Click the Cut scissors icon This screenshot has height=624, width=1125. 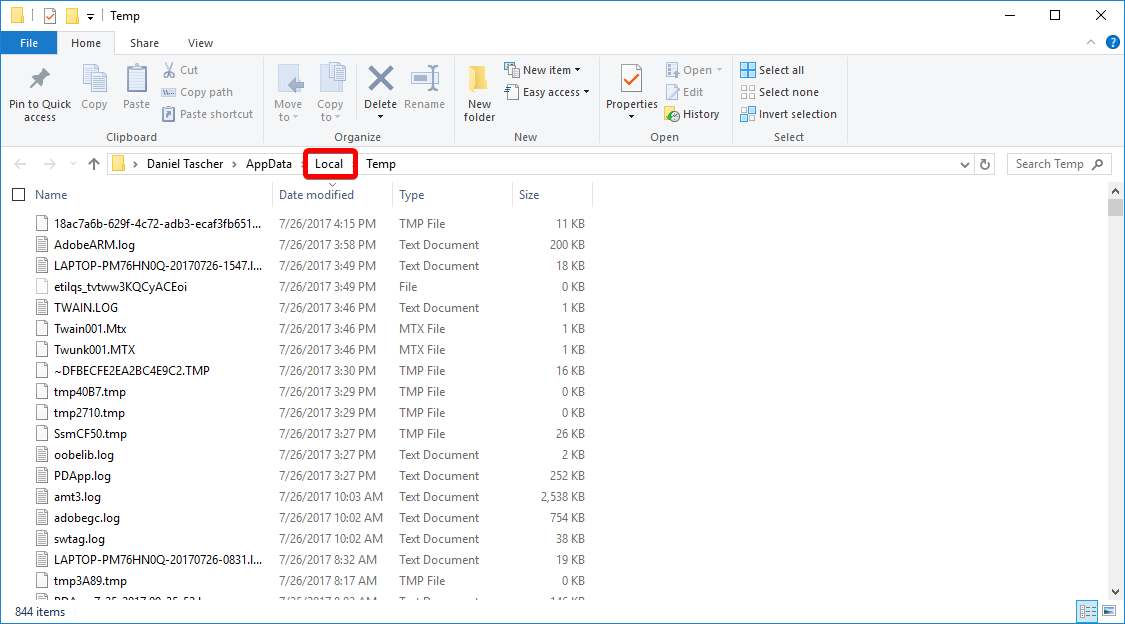tap(169, 70)
